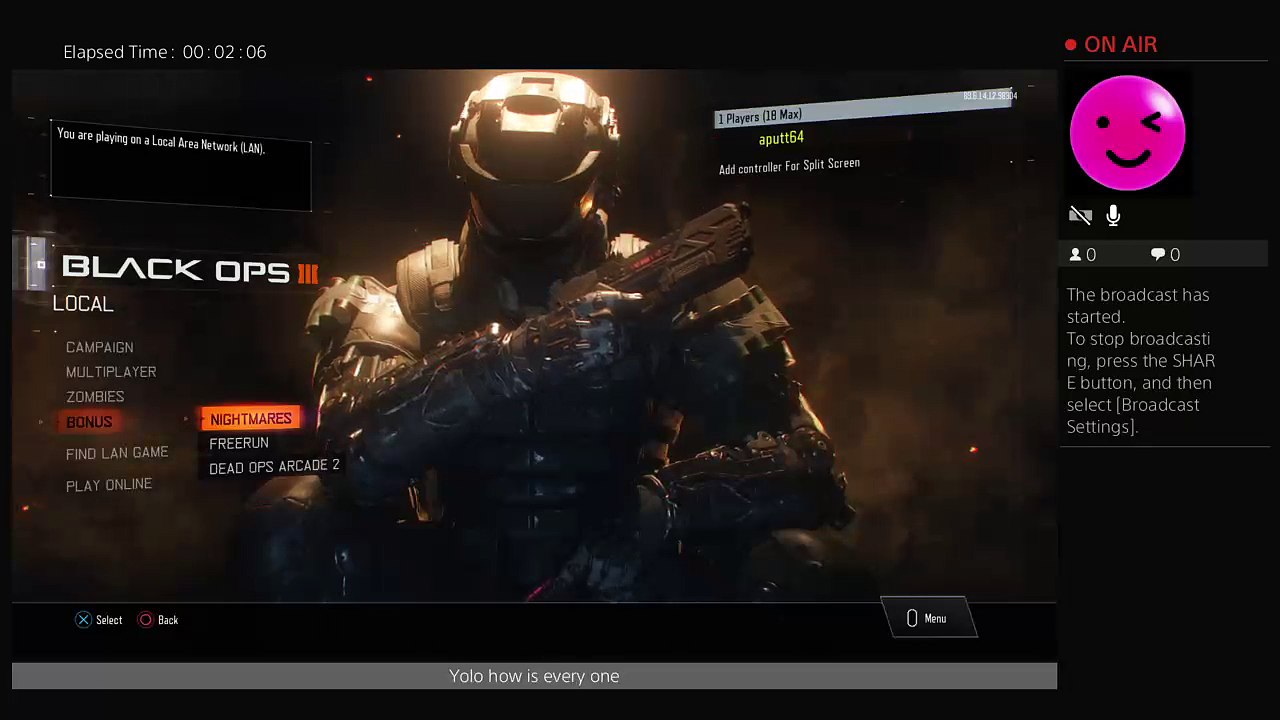This screenshot has width=1280, height=720.
Task: Launch Nightmares from the Bonus submenu
Action: [251, 419]
